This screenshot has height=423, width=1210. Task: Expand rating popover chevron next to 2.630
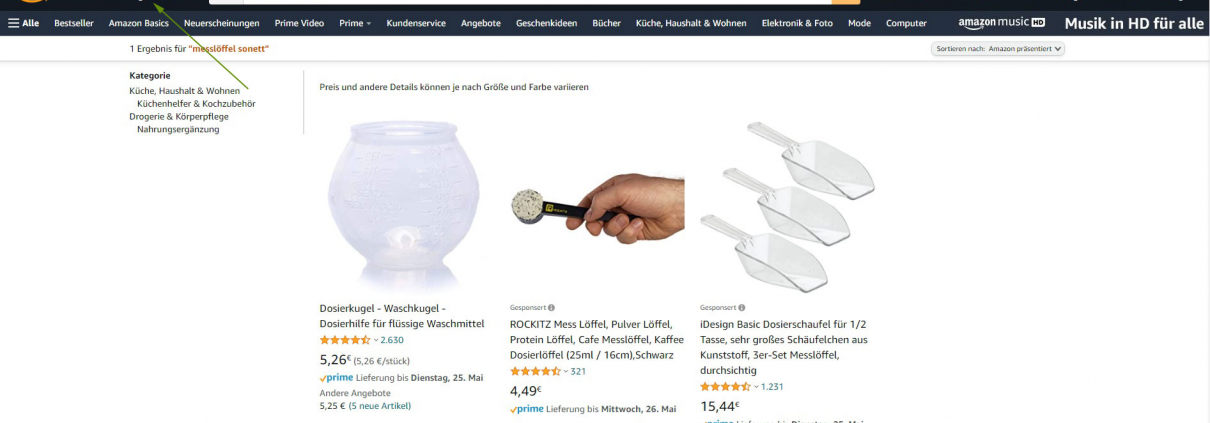[x=376, y=341]
